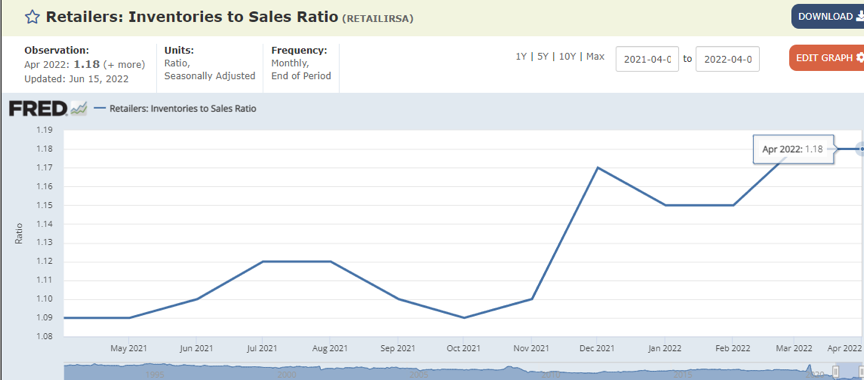864x380 pixels.
Task: Click the favorite star icon beside the title
Action: pos(33,17)
